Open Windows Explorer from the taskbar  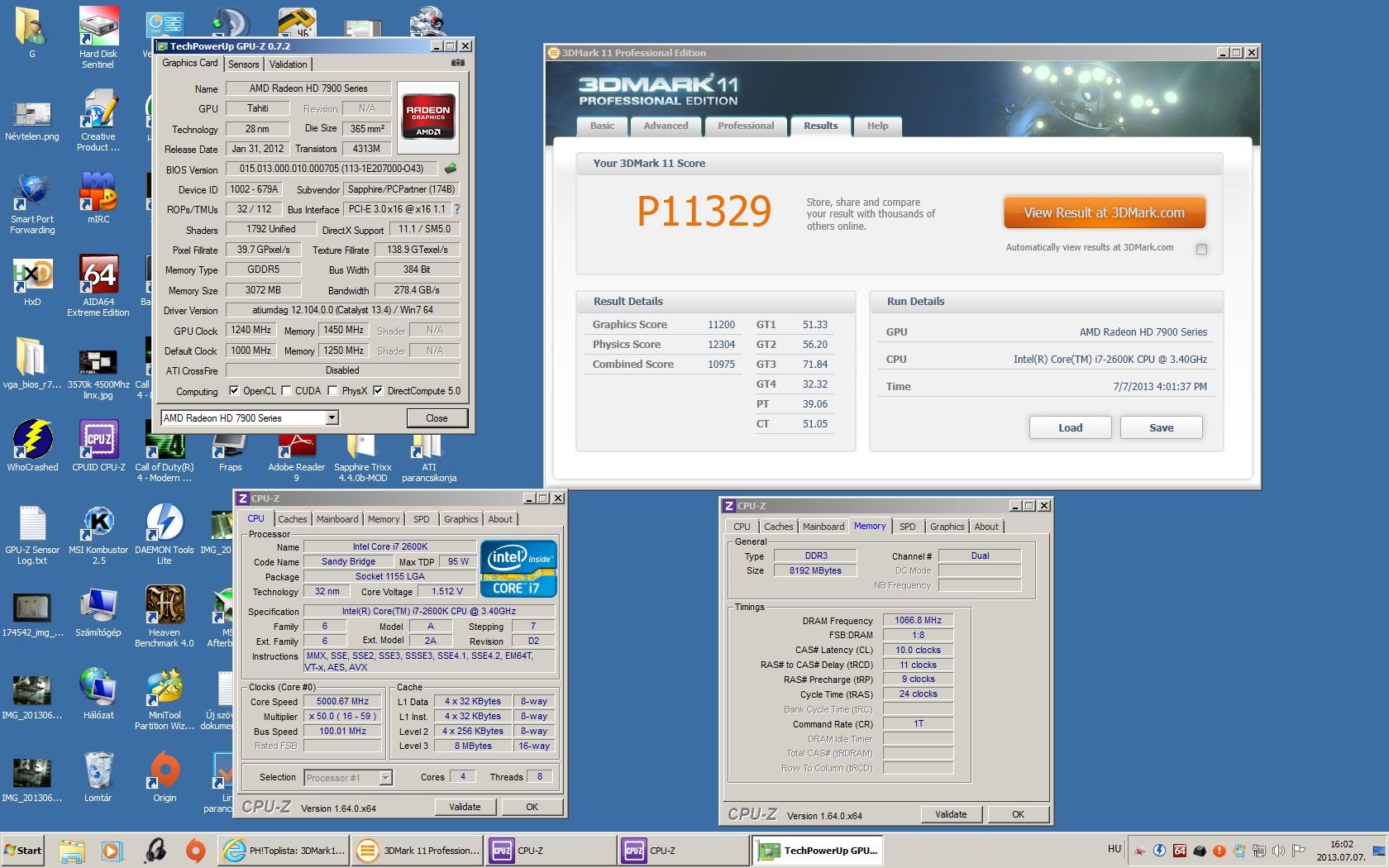click(x=71, y=851)
